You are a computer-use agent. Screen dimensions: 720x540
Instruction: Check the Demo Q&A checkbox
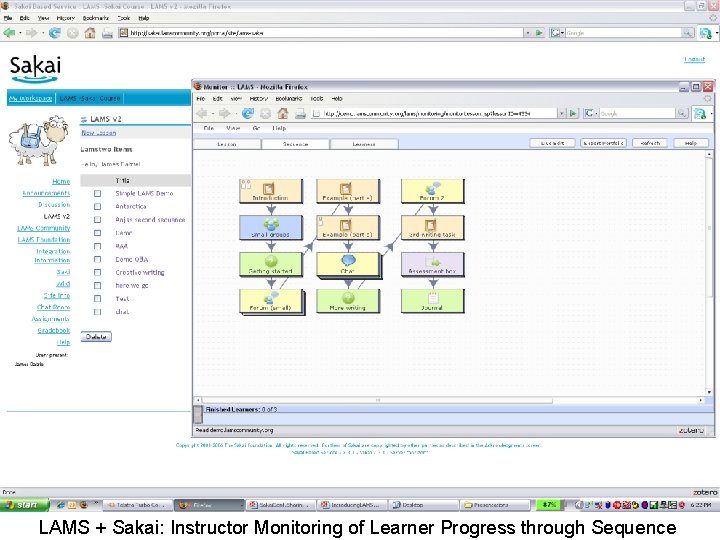tap(97, 259)
